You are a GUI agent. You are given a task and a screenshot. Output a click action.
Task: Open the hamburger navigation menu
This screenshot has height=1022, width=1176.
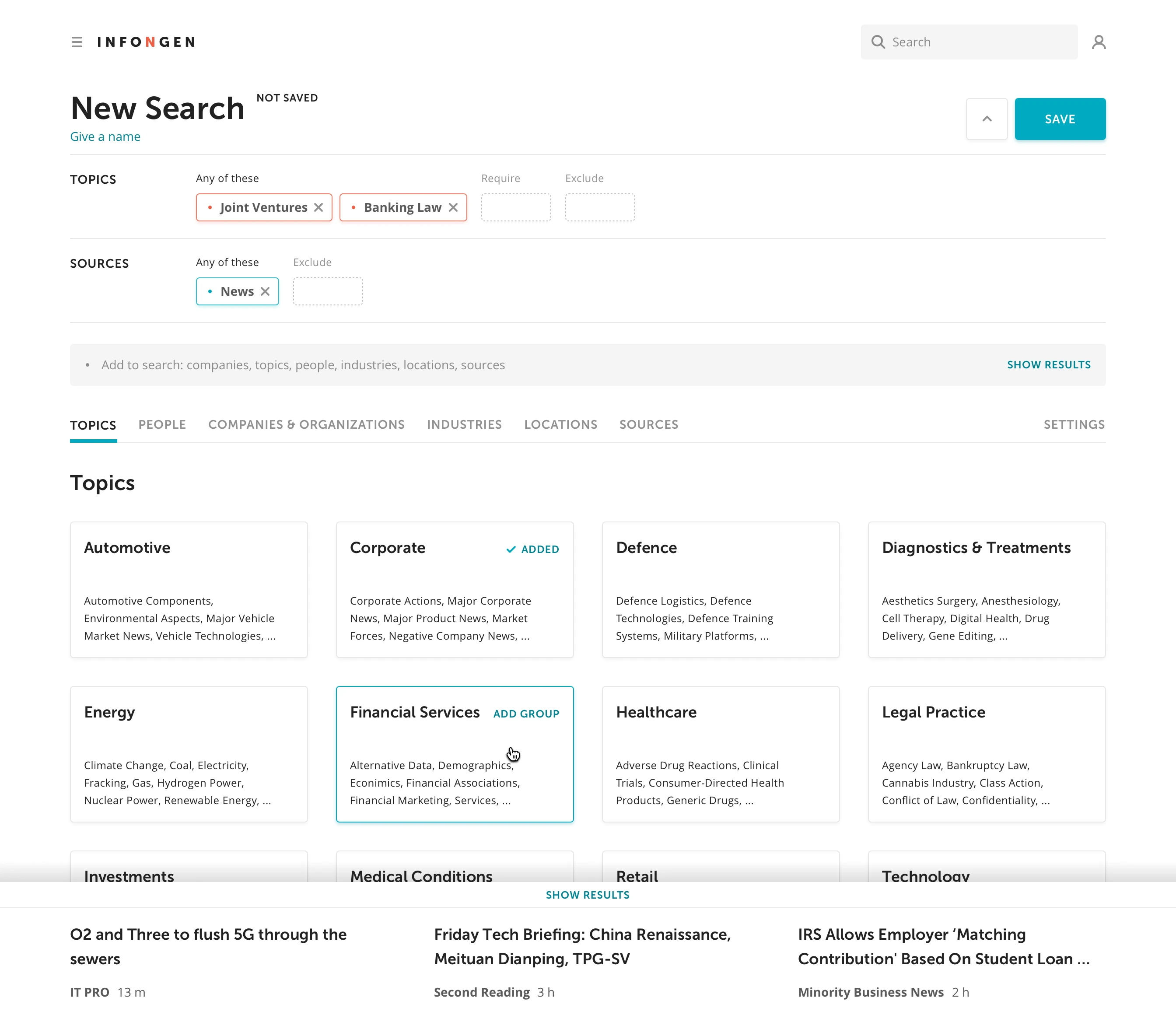tap(77, 42)
